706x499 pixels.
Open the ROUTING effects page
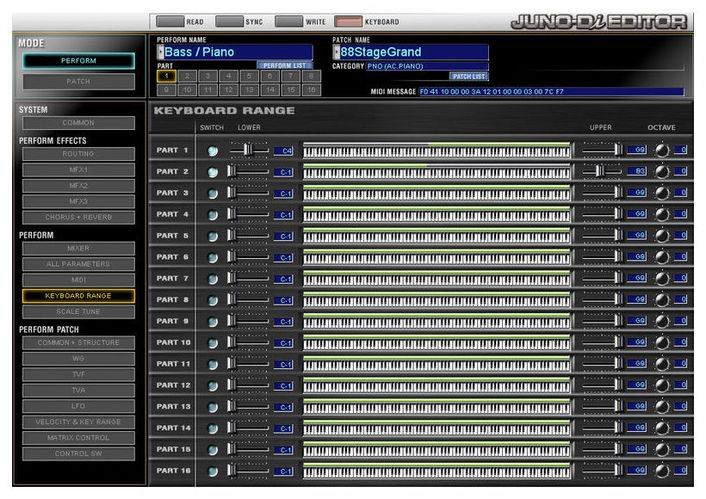pyautogui.click(x=79, y=154)
